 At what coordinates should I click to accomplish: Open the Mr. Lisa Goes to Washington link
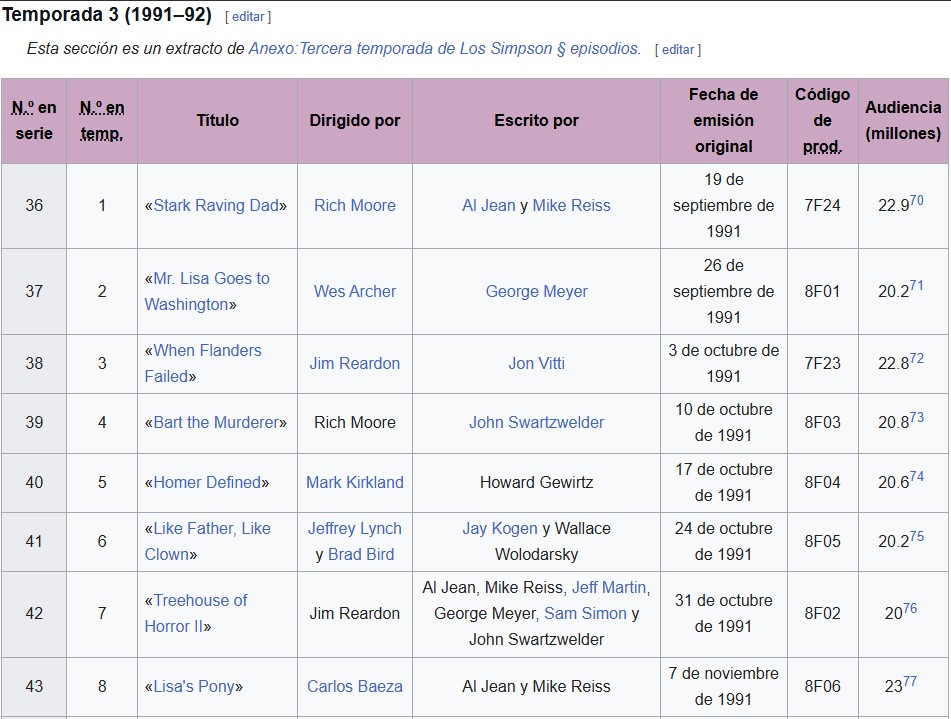207,291
